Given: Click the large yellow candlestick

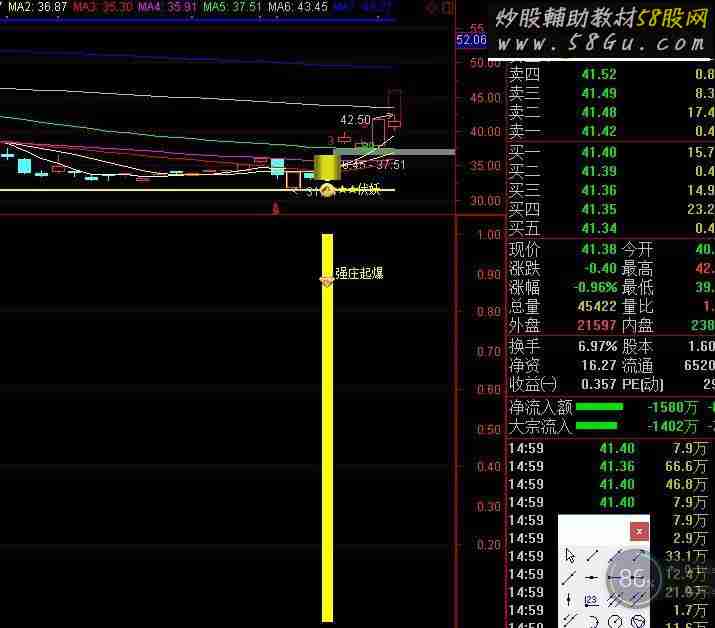Looking at the screenshot, I should pos(327,167).
